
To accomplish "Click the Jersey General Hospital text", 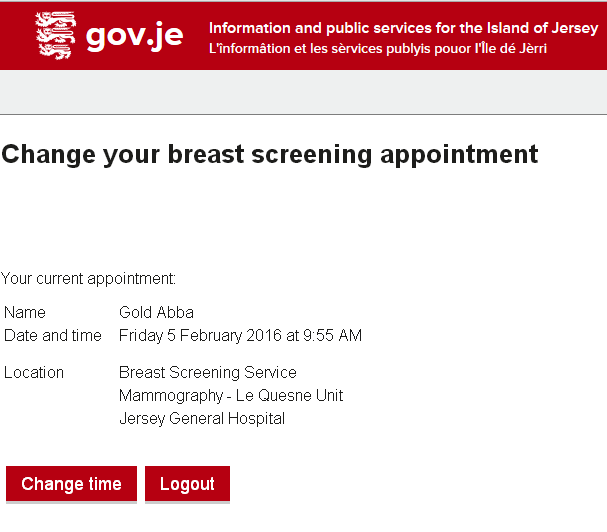I will point(202,419).
